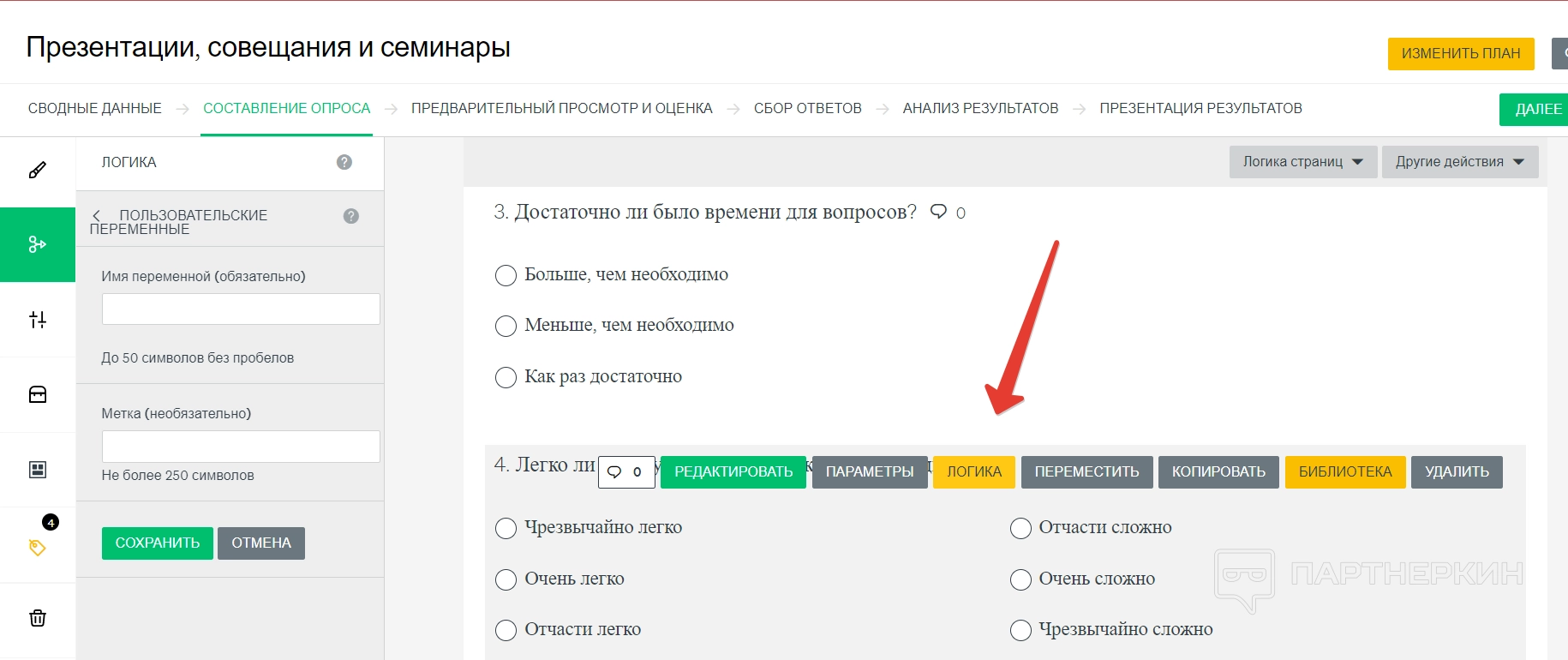
Task: Open "Анализ результатов" tab
Action: (980, 108)
